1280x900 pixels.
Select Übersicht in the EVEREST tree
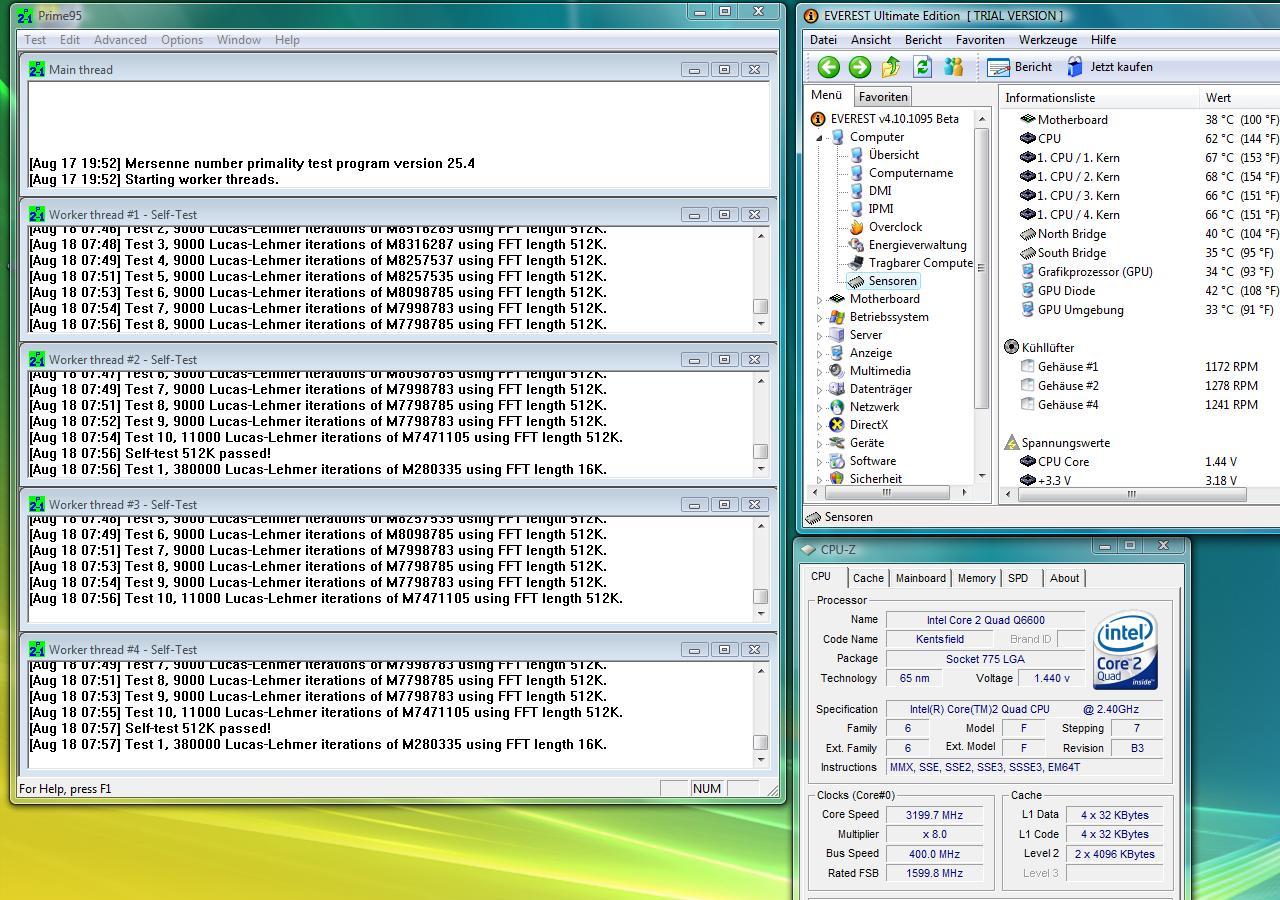point(894,155)
